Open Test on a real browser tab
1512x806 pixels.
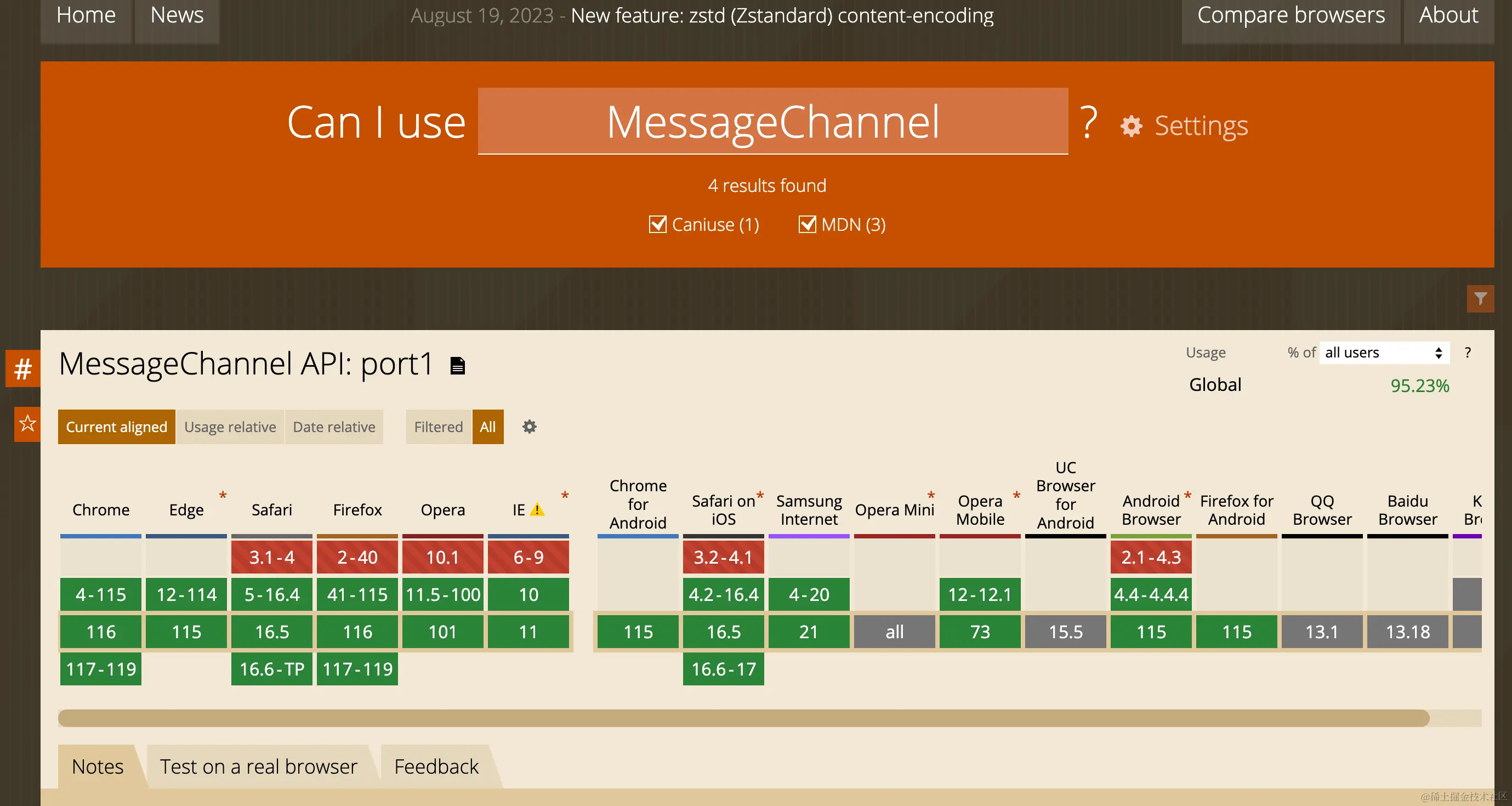[258, 766]
